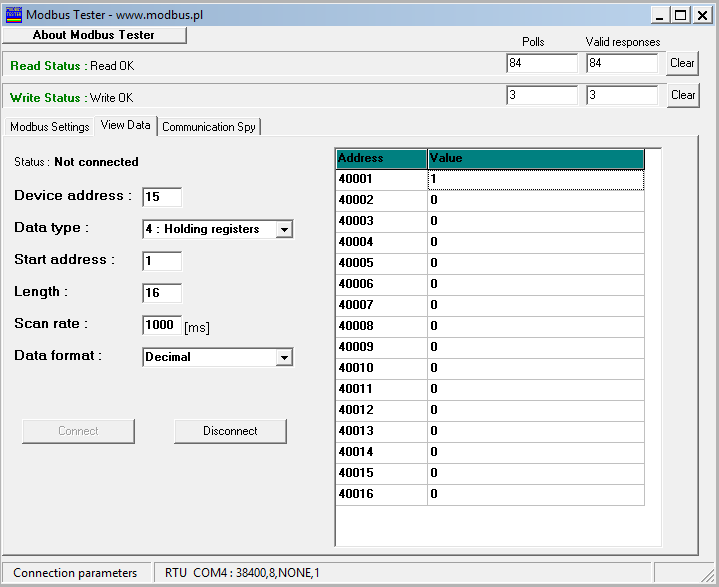The width and height of the screenshot is (719, 587).
Task: Click the Modbus Tester title bar icon
Action: click(x=14, y=14)
